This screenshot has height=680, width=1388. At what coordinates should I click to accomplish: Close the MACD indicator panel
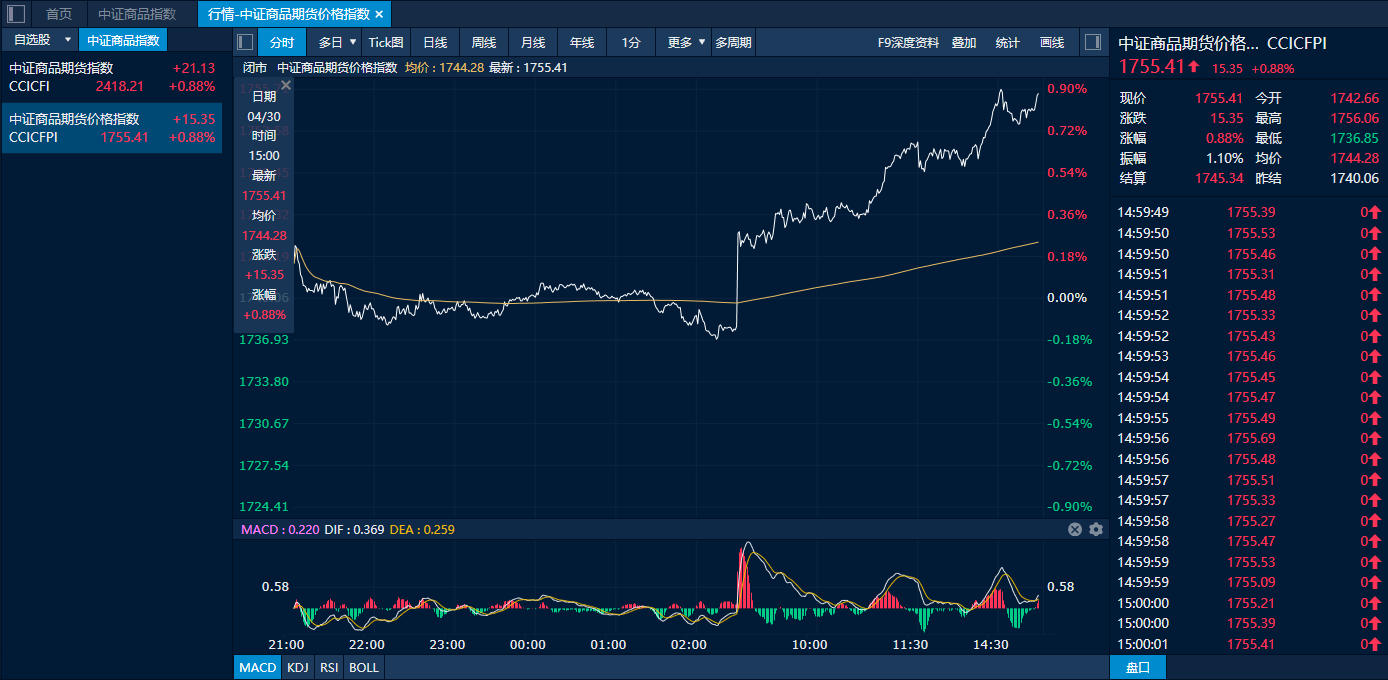1075,529
